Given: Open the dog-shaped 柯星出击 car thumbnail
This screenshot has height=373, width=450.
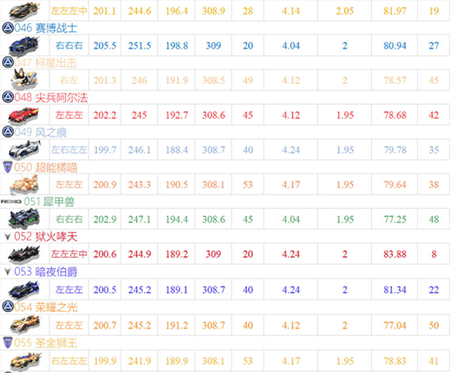Looking at the screenshot, I should click(24, 80).
